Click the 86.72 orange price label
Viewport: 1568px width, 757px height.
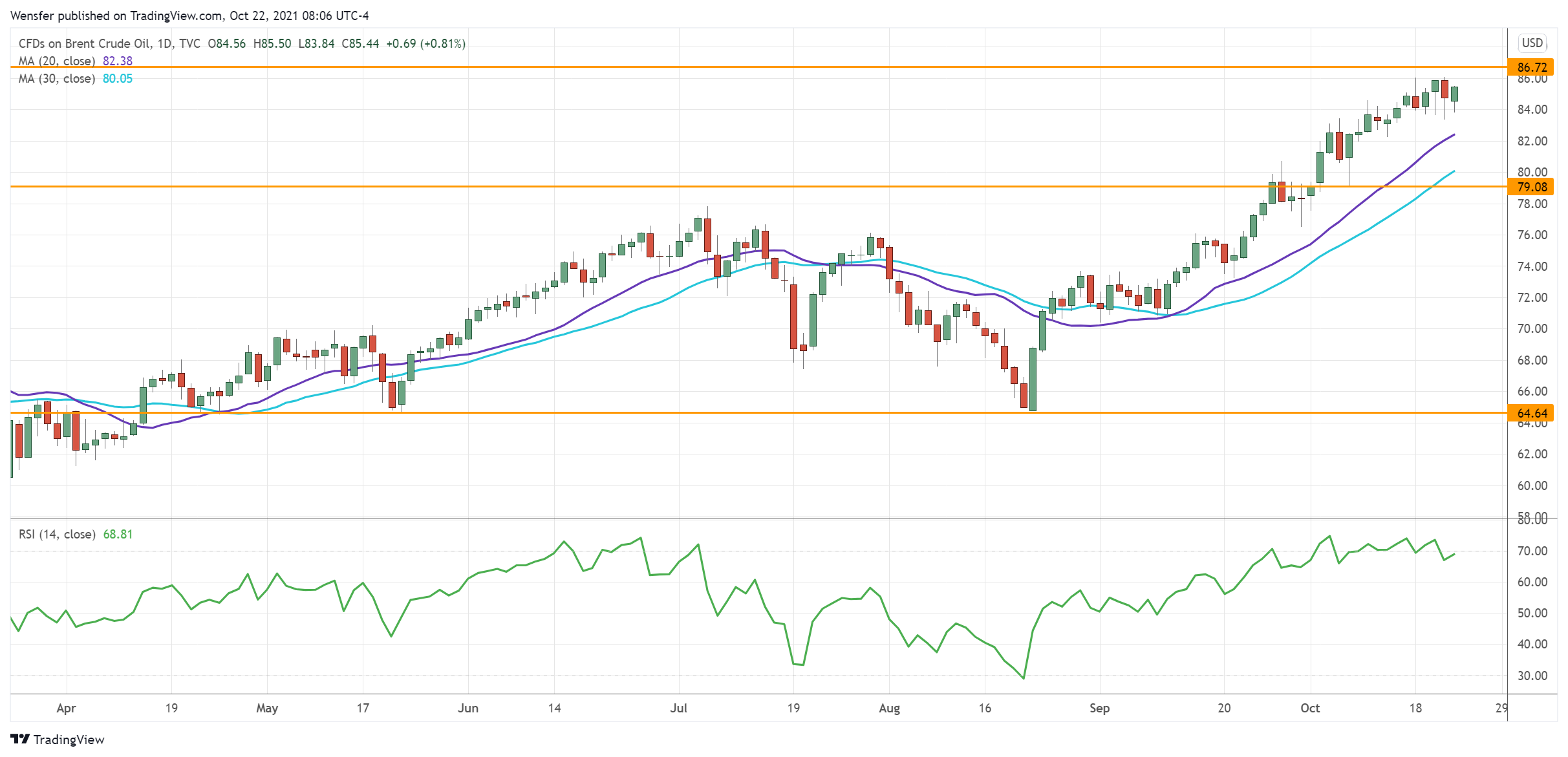point(1532,67)
